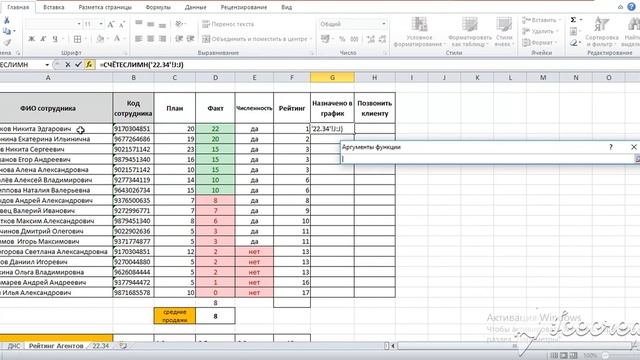Increase font size with large A
This screenshot has height=360, width=640.
pos(111,24)
